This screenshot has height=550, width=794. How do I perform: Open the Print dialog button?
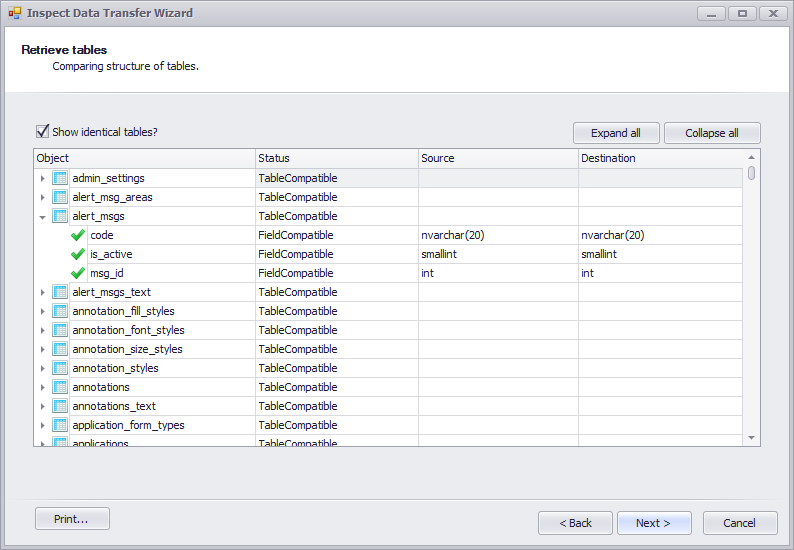[72, 519]
